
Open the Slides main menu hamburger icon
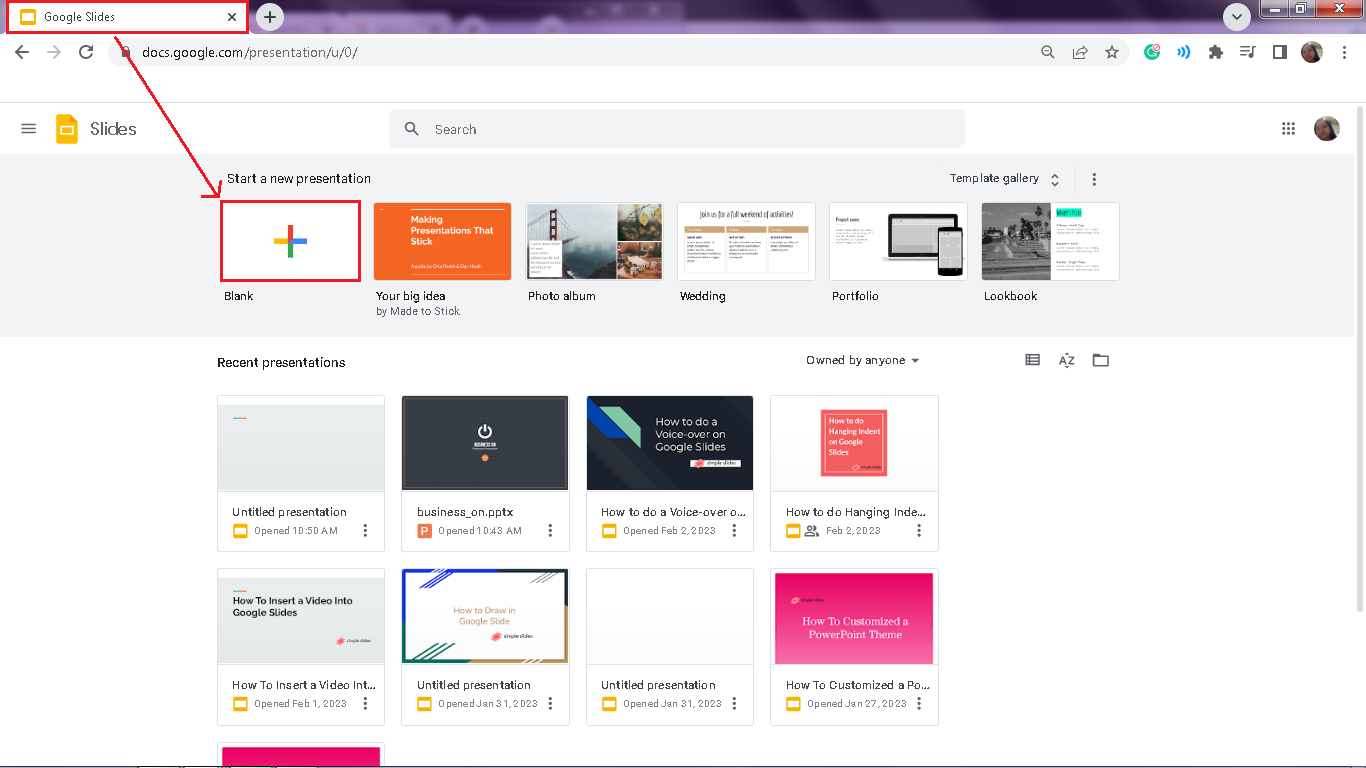tap(28, 128)
